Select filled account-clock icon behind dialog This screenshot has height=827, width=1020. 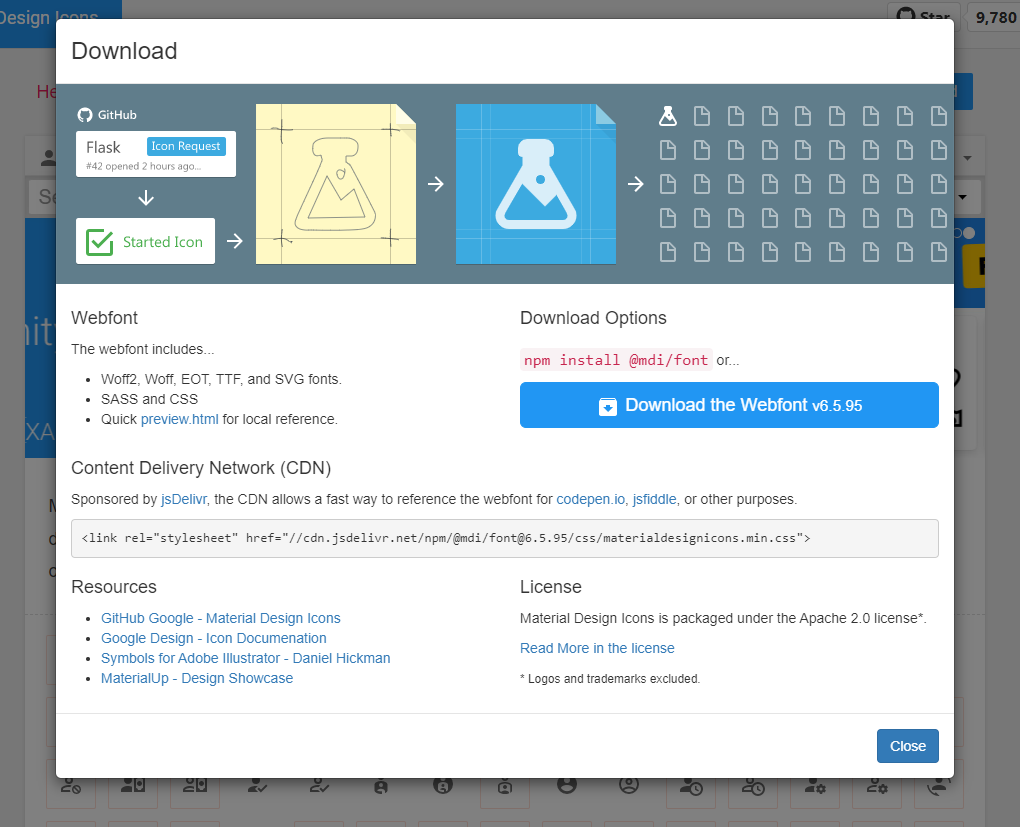coord(691,786)
